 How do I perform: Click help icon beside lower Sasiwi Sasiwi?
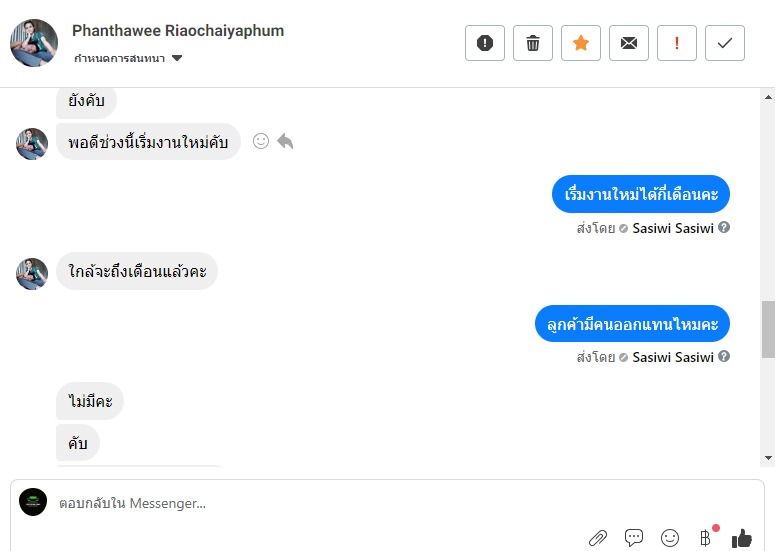[x=724, y=357]
